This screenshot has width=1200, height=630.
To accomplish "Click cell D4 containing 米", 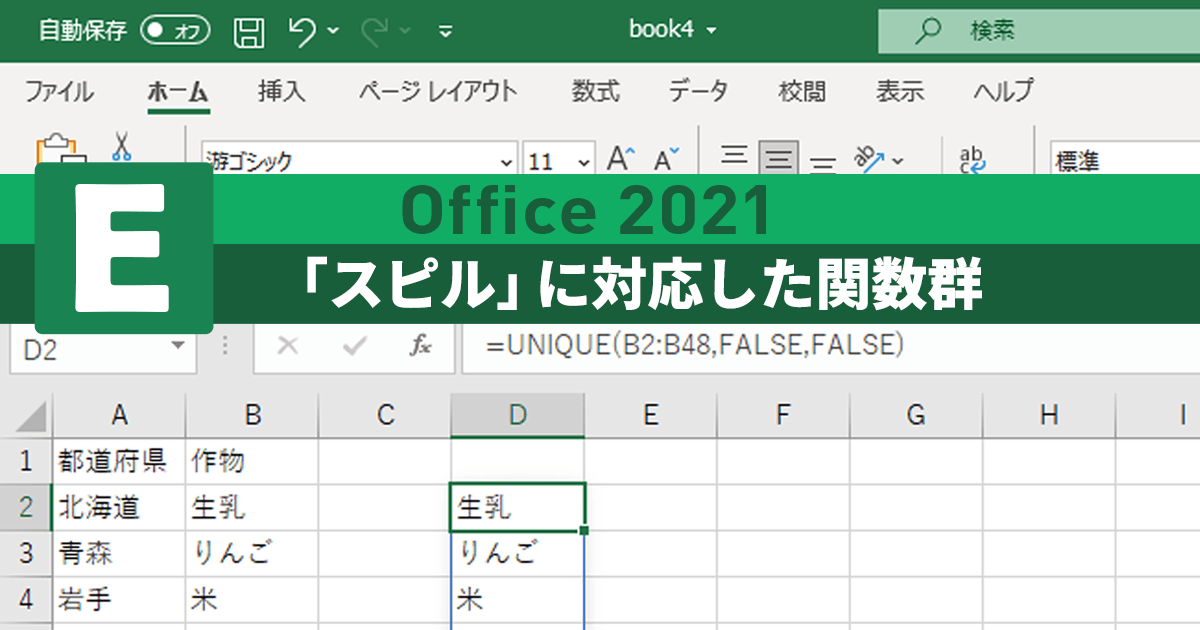I will (518, 599).
